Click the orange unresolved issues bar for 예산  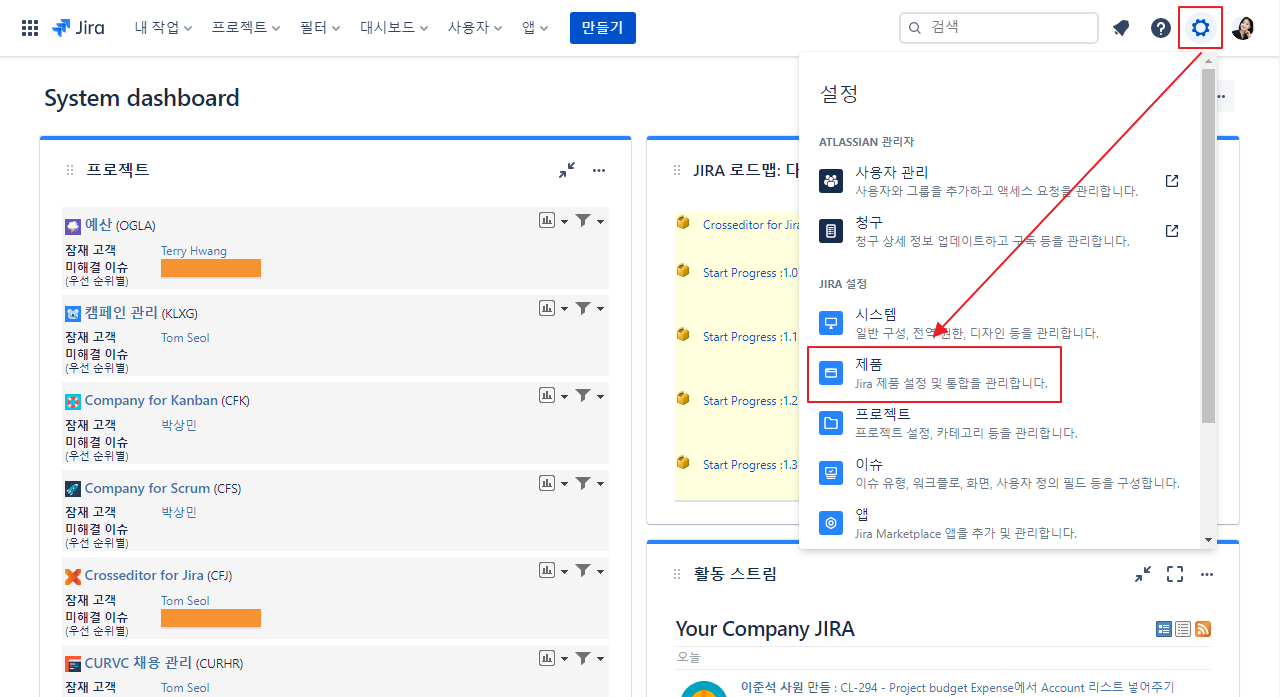211,268
